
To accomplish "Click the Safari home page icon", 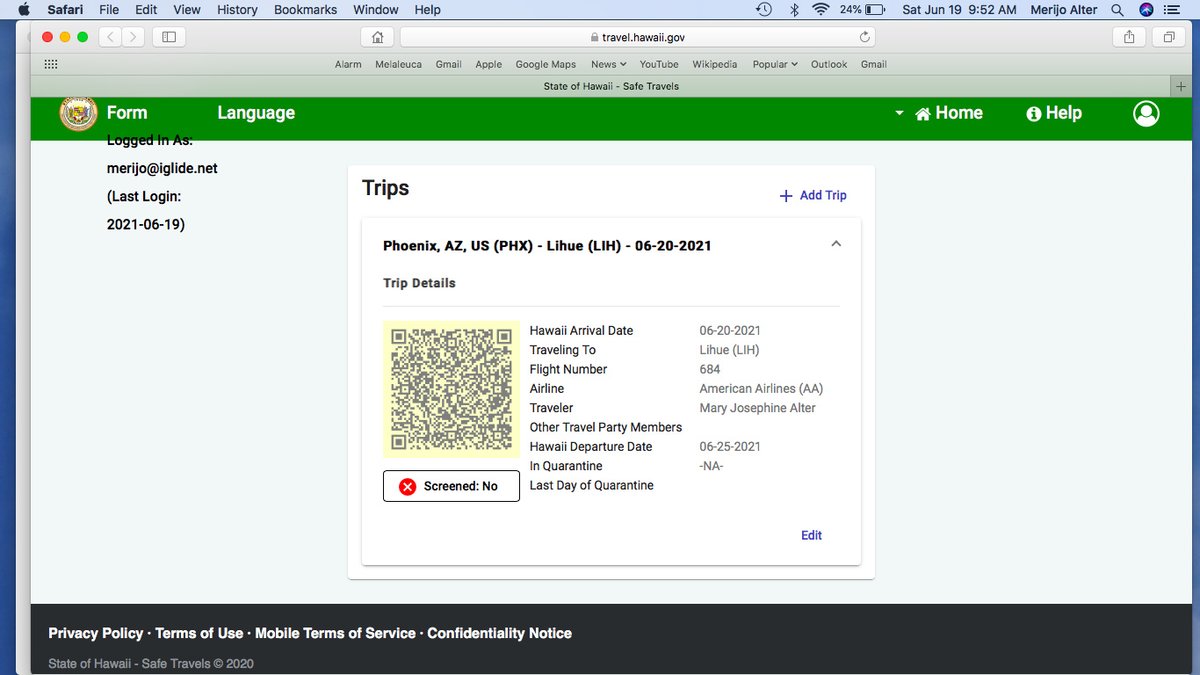I will coord(377,37).
